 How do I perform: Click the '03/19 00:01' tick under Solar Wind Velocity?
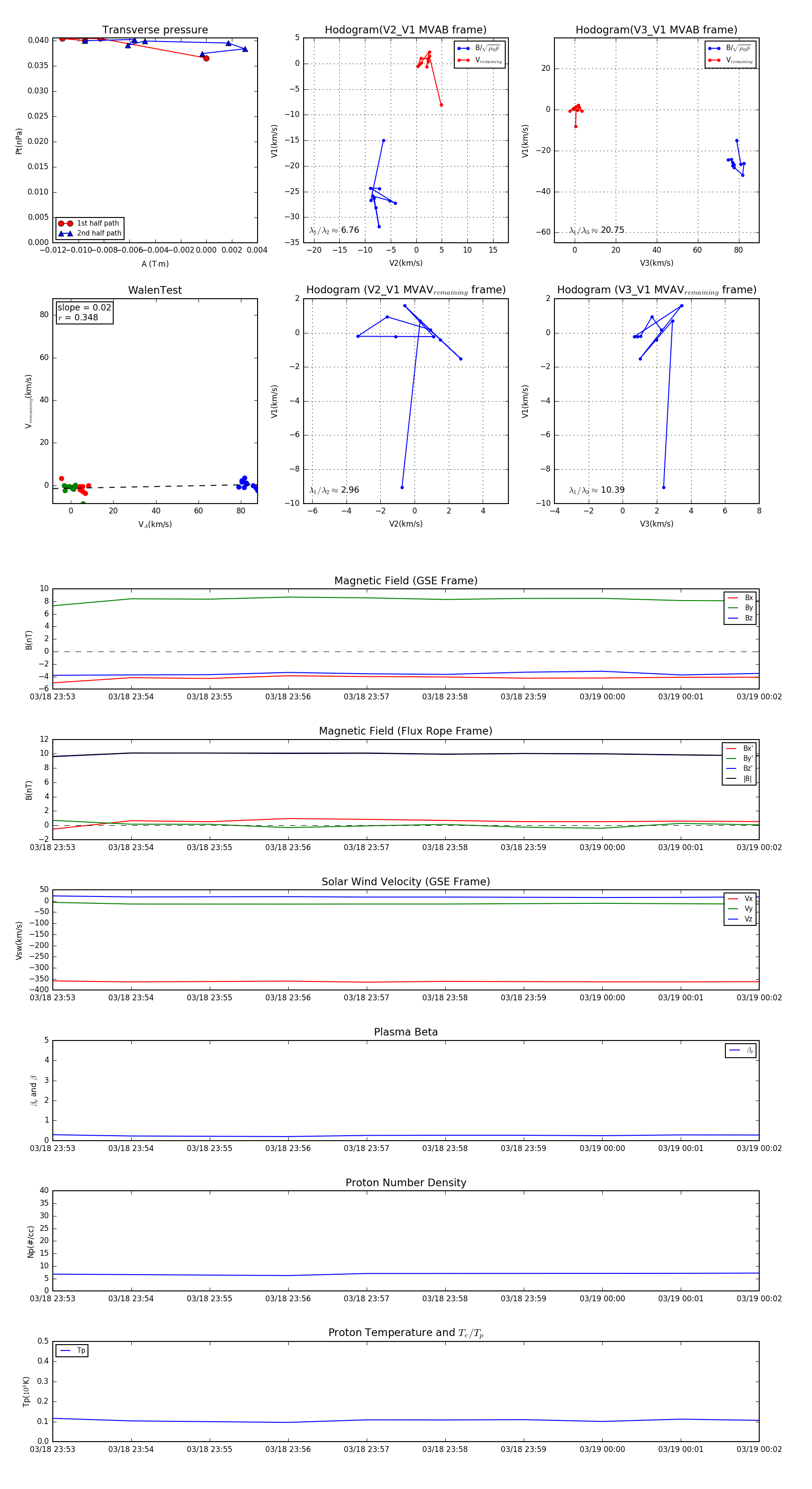click(681, 997)
